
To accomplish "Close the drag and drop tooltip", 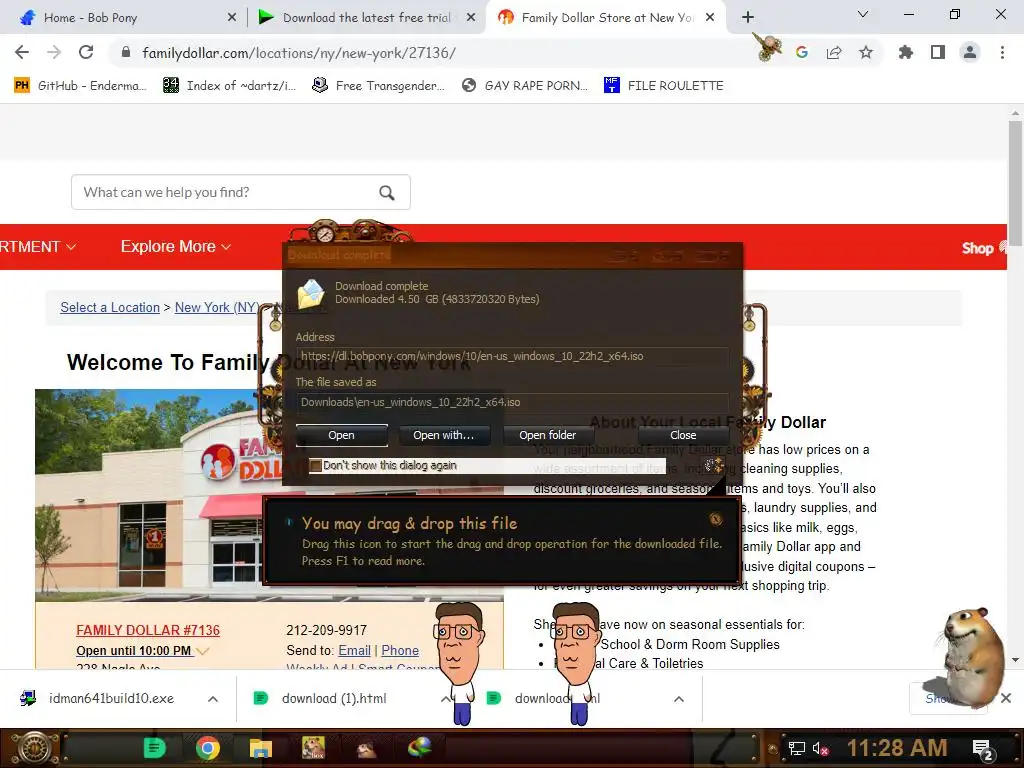I will [716, 519].
